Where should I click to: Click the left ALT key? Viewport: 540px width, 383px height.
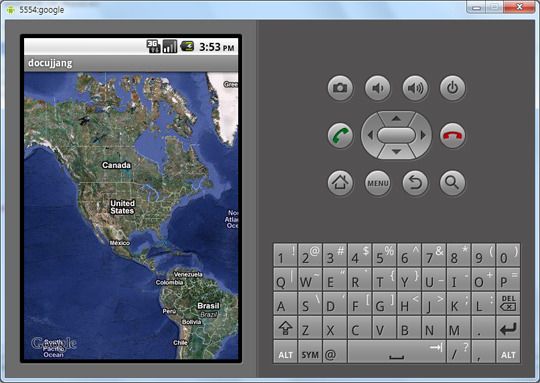point(285,352)
